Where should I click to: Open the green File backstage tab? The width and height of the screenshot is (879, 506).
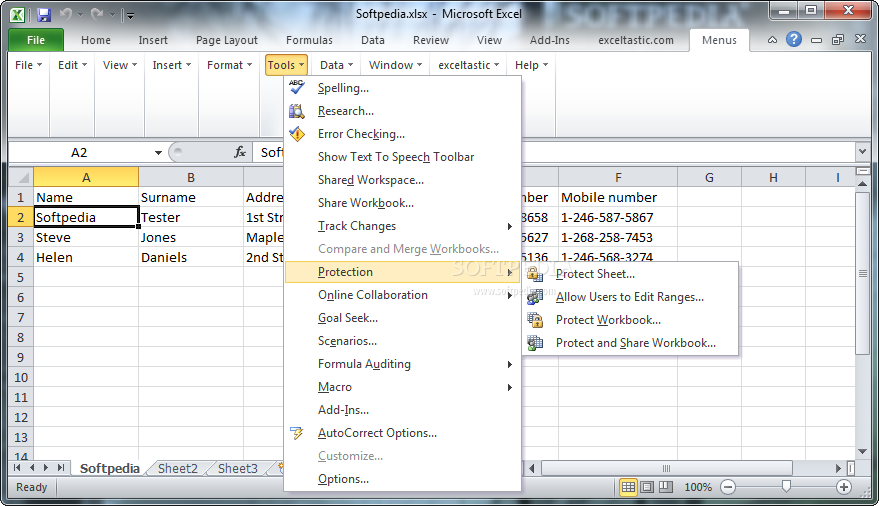click(x=36, y=40)
